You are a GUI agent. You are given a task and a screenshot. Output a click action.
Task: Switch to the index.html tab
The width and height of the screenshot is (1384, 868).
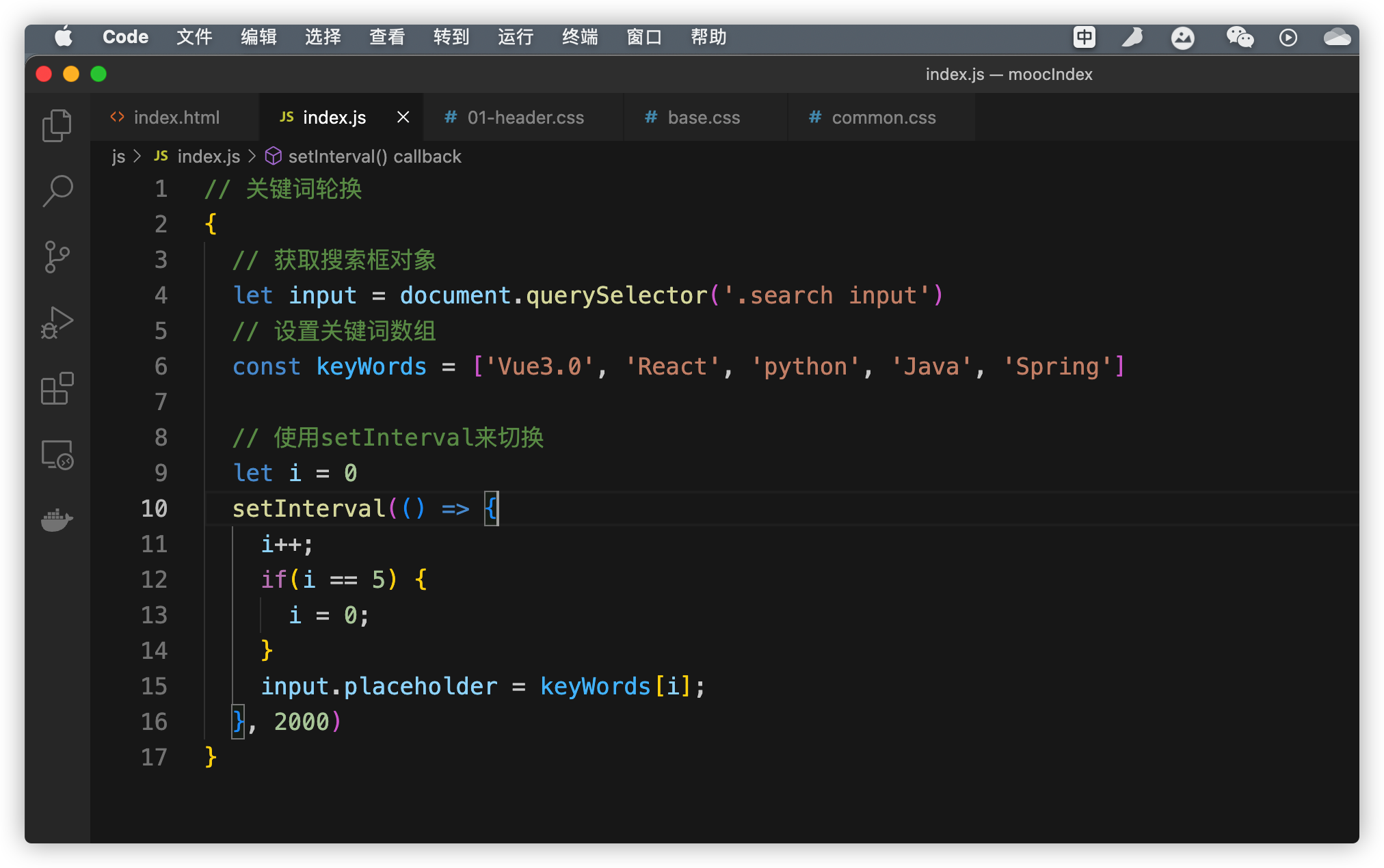coord(176,118)
